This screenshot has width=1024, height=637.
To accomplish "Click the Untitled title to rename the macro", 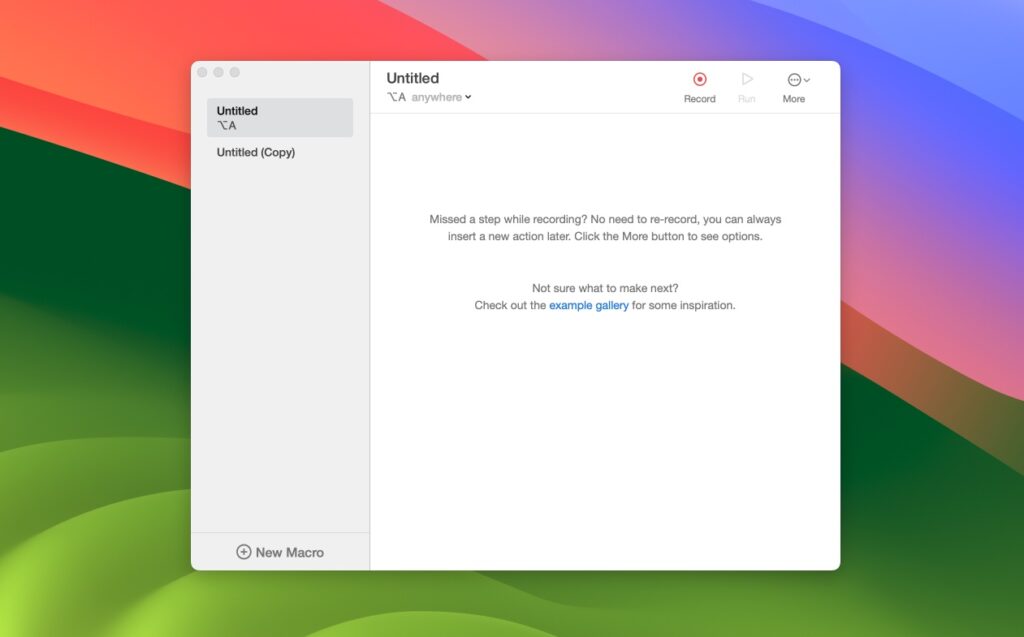I will pos(413,77).
